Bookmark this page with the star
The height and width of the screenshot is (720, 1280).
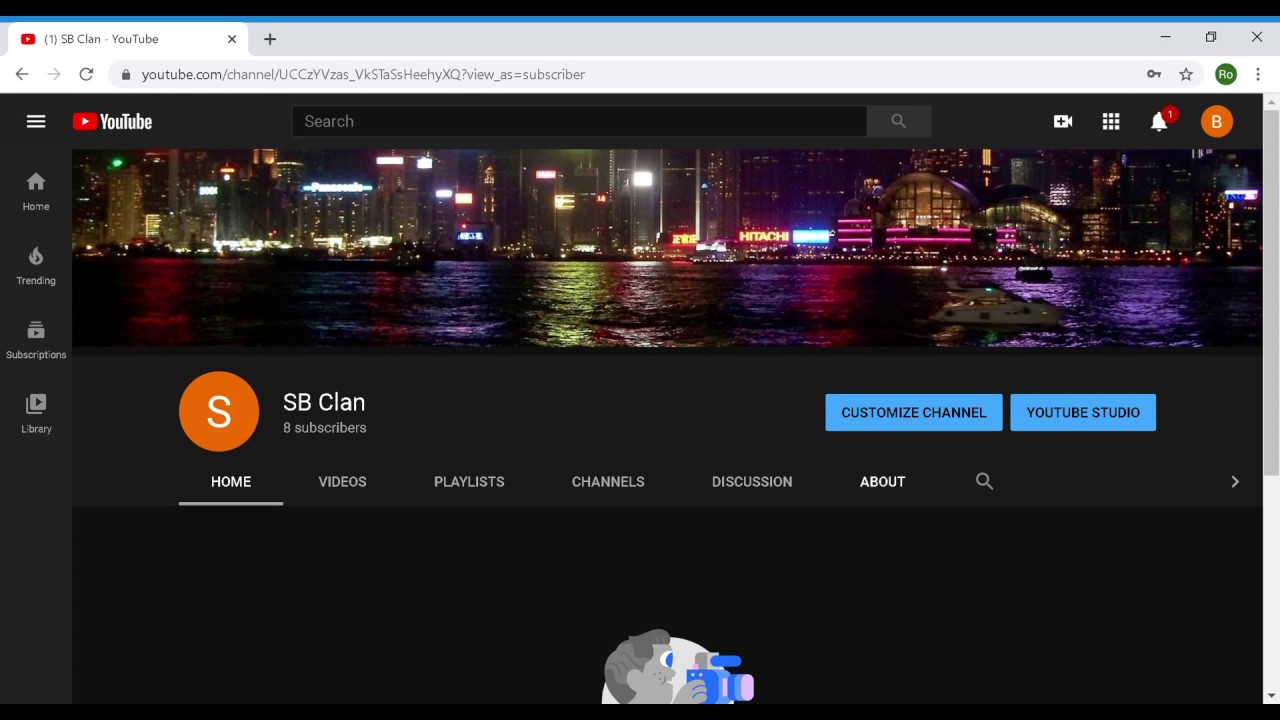click(x=1186, y=74)
